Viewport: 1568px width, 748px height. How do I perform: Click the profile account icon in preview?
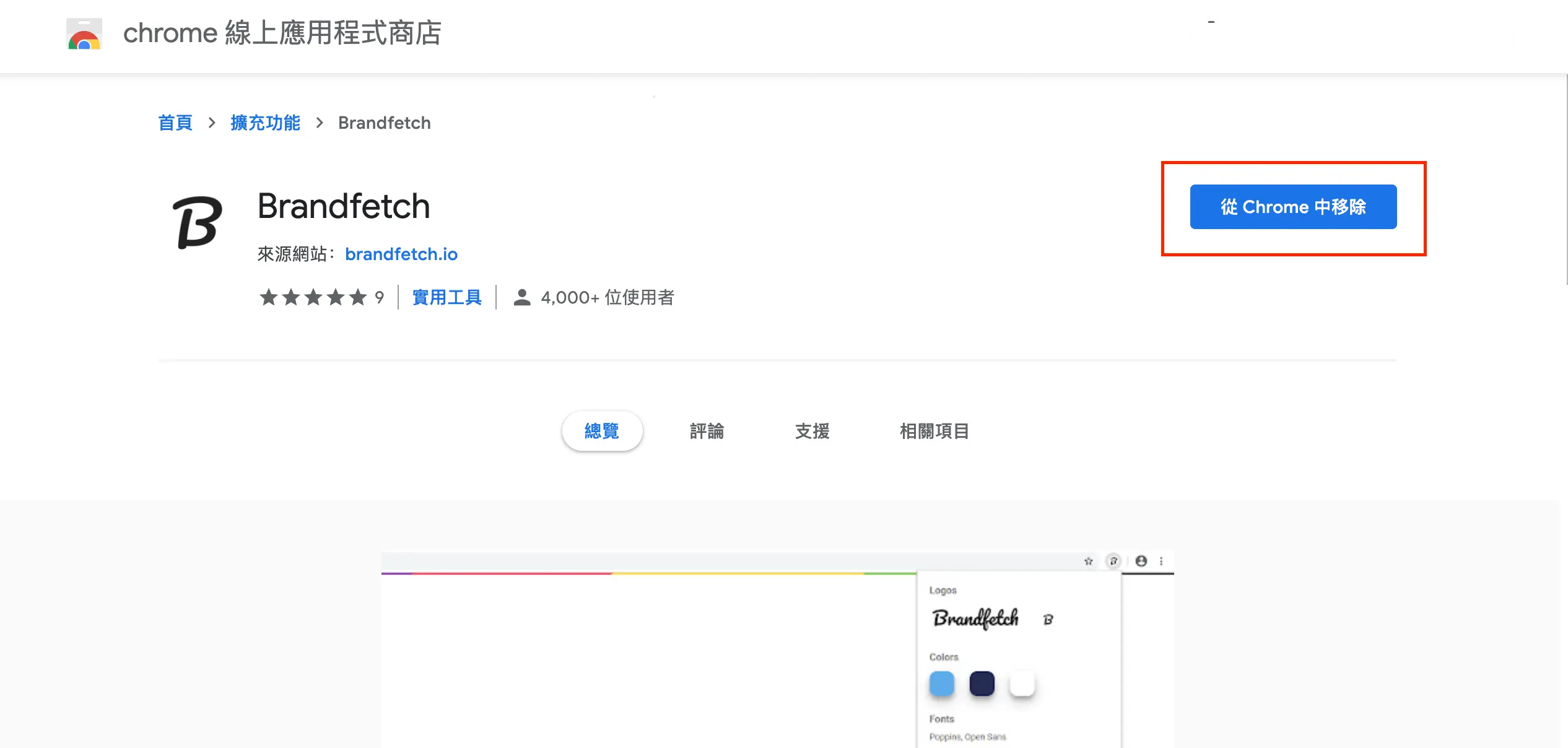[x=1141, y=561]
